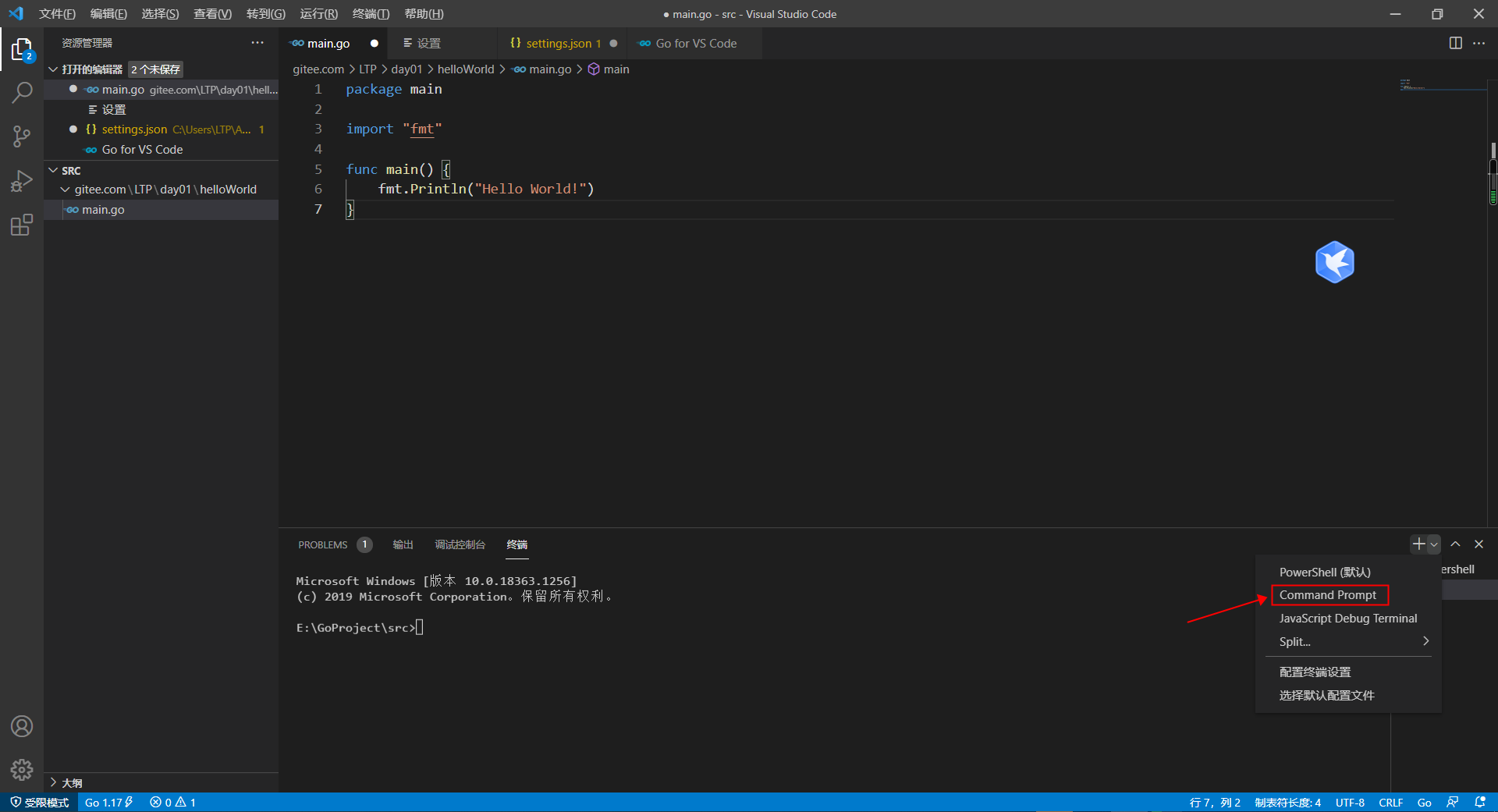1498x812 pixels.
Task: Maximize the terminal panel with the up chevron
Action: (x=1455, y=544)
